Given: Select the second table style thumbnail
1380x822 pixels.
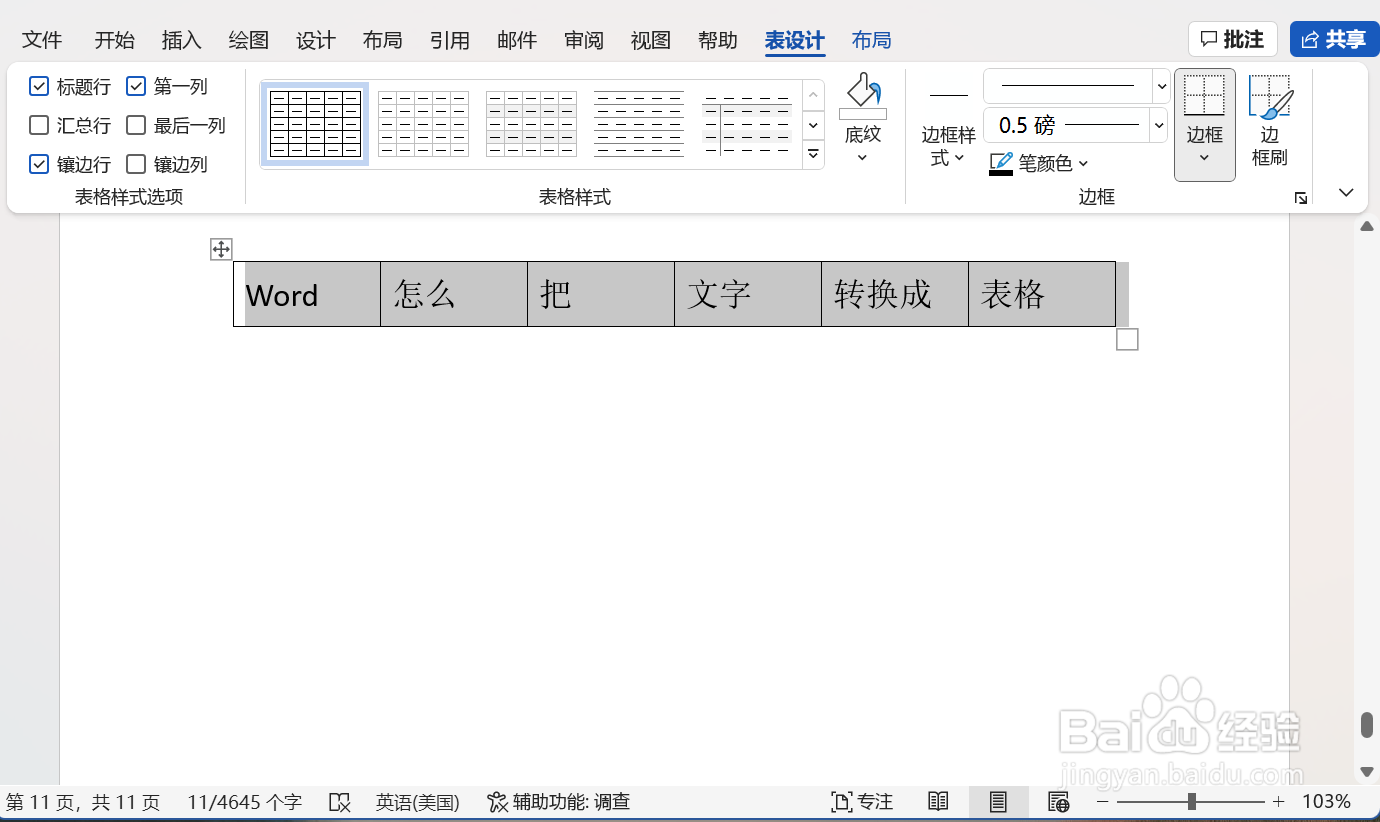Looking at the screenshot, I should click(423, 124).
